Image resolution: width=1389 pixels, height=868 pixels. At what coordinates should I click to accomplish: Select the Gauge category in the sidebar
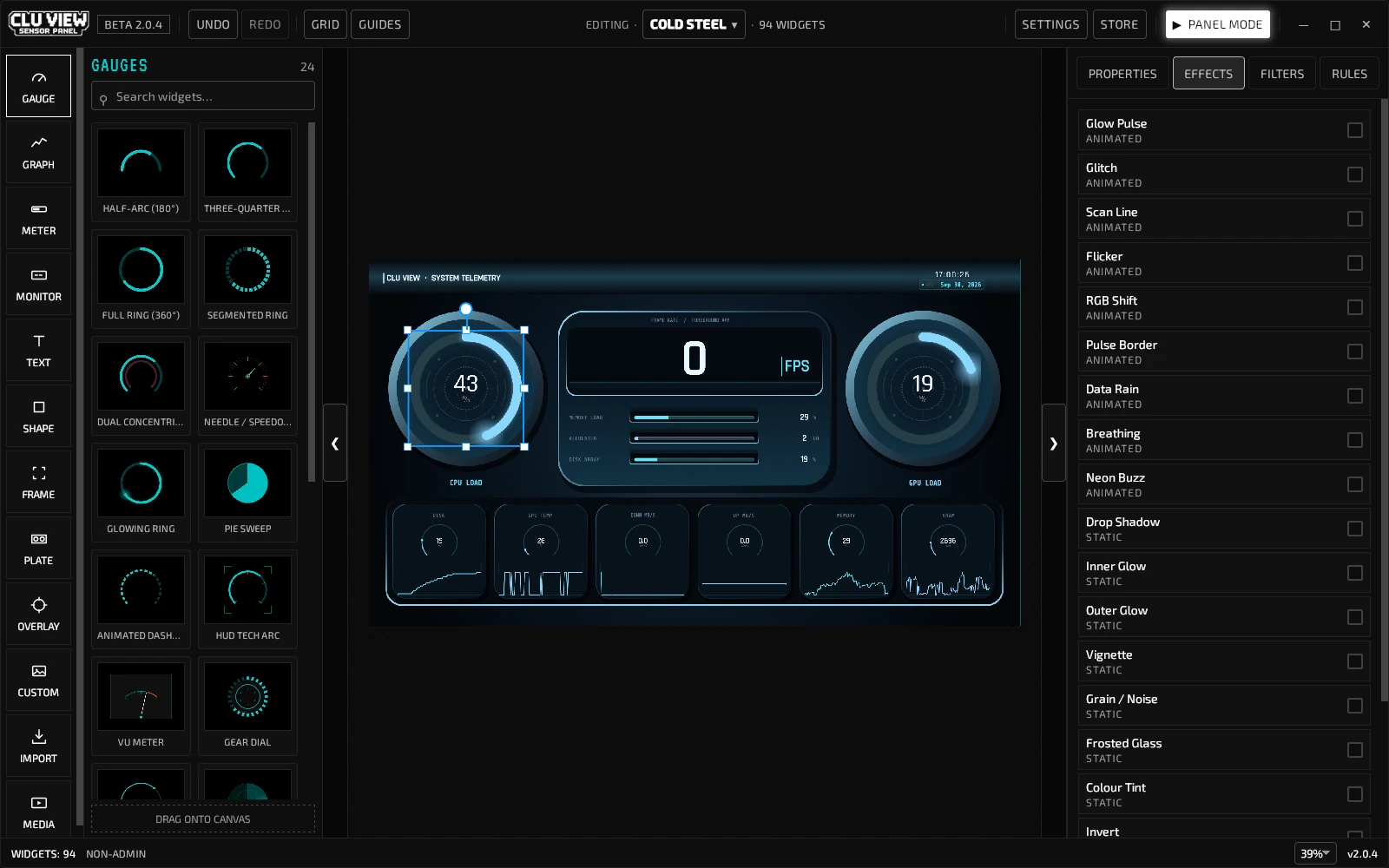pyautogui.click(x=38, y=86)
